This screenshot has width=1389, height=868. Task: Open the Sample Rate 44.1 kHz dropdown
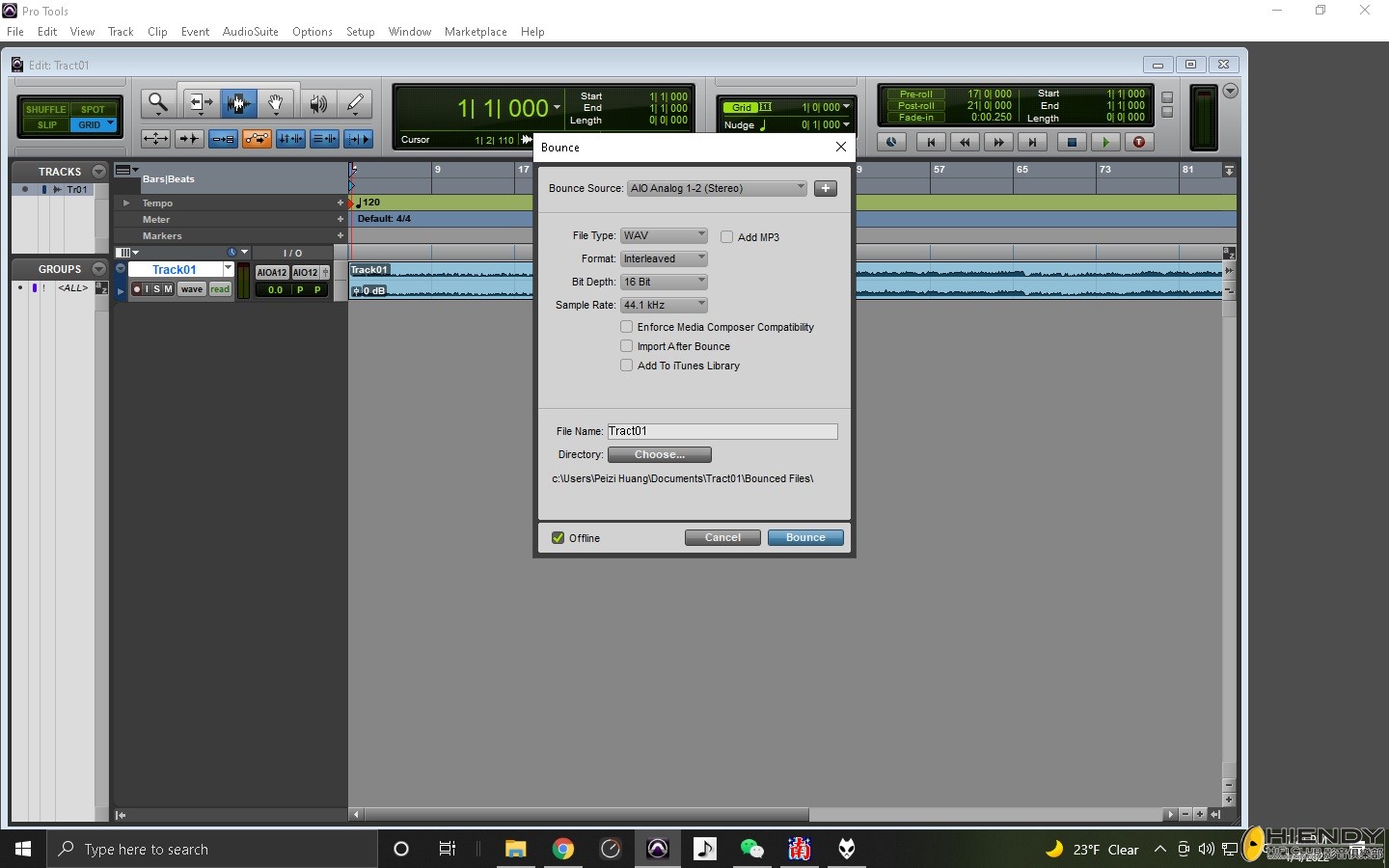click(664, 305)
